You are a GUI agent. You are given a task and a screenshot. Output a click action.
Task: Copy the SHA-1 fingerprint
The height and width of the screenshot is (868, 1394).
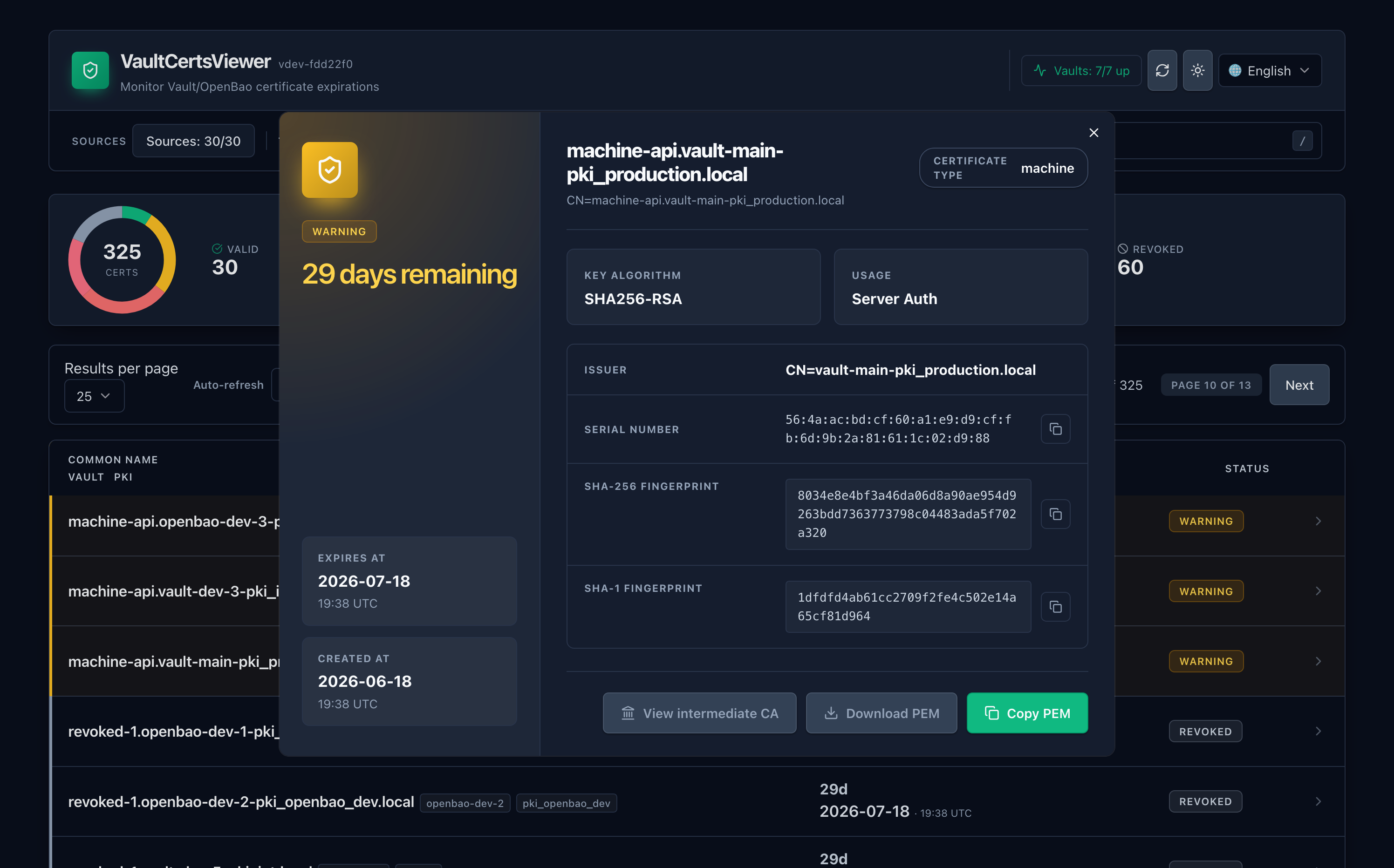[1055, 607]
